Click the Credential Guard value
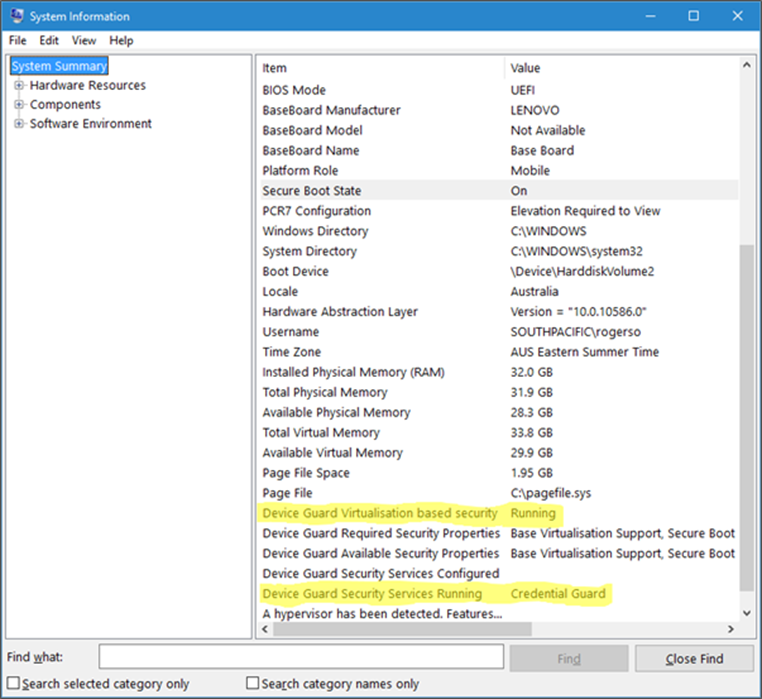 pos(558,594)
